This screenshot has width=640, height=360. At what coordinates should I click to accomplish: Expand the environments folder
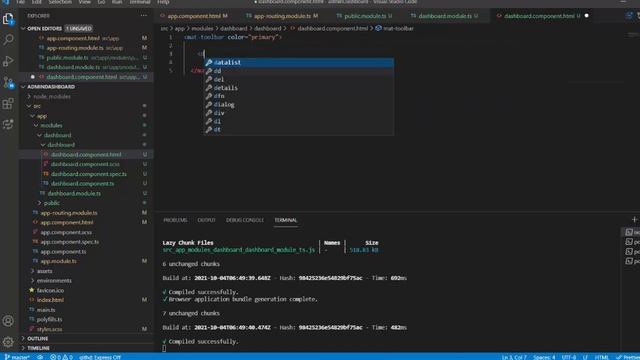click(54, 281)
